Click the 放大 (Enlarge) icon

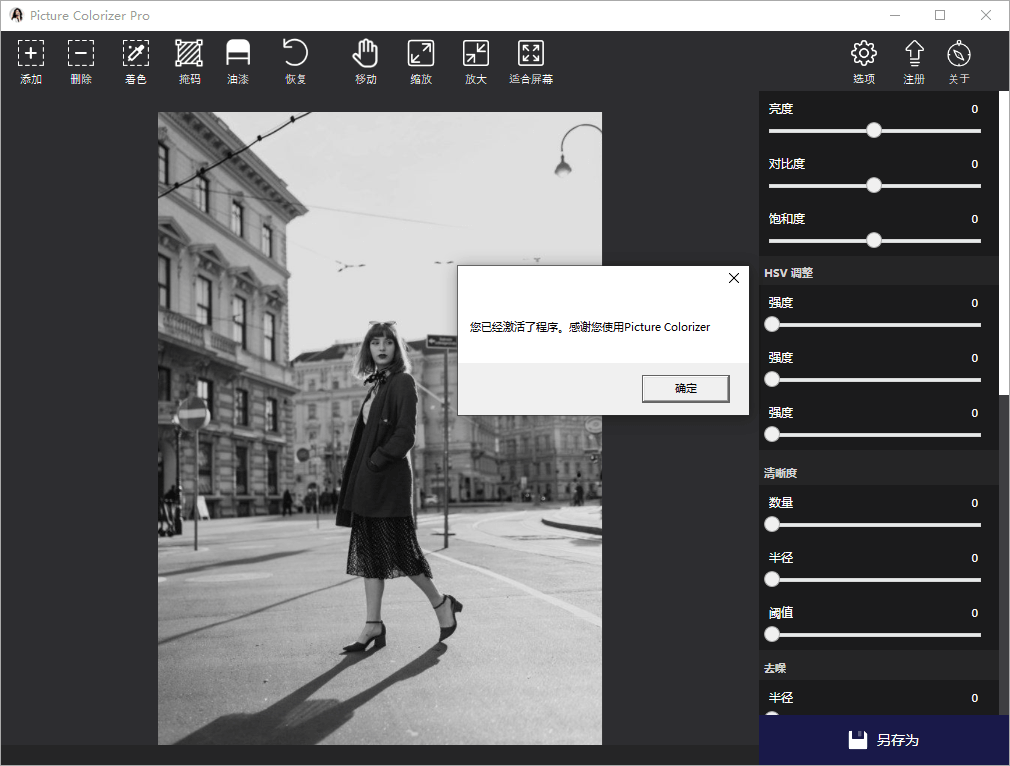coord(476,54)
